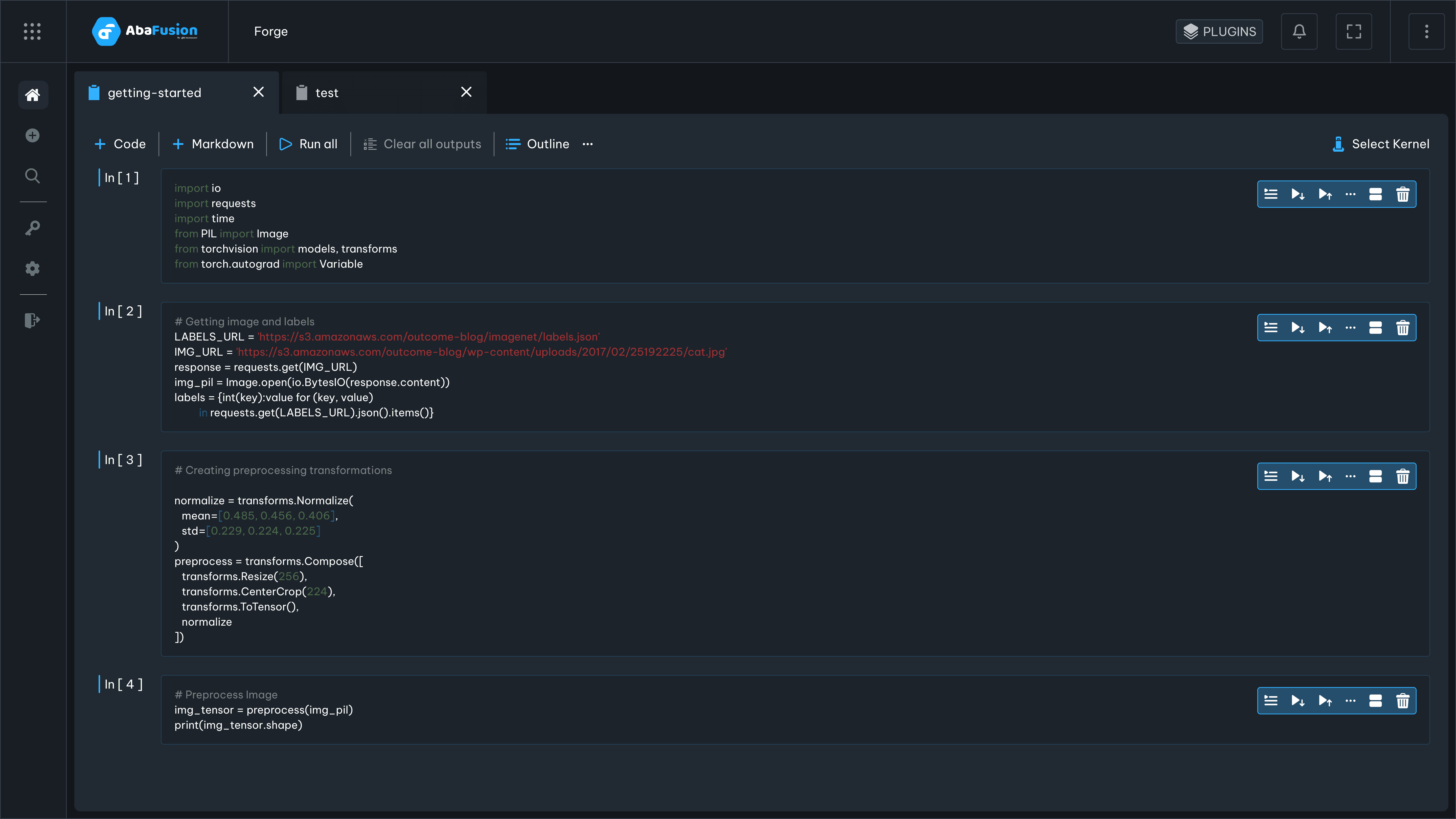This screenshot has width=1456, height=819.
Task: Open toolbar overflow menu next to Outline
Action: click(588, 144)
